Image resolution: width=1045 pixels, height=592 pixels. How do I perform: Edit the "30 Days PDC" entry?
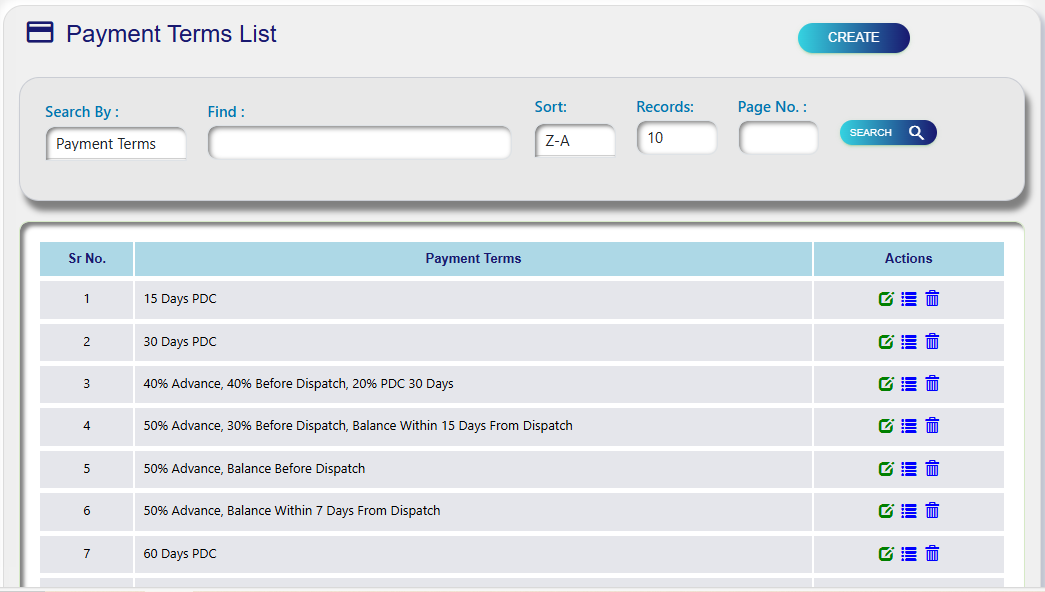885,341
